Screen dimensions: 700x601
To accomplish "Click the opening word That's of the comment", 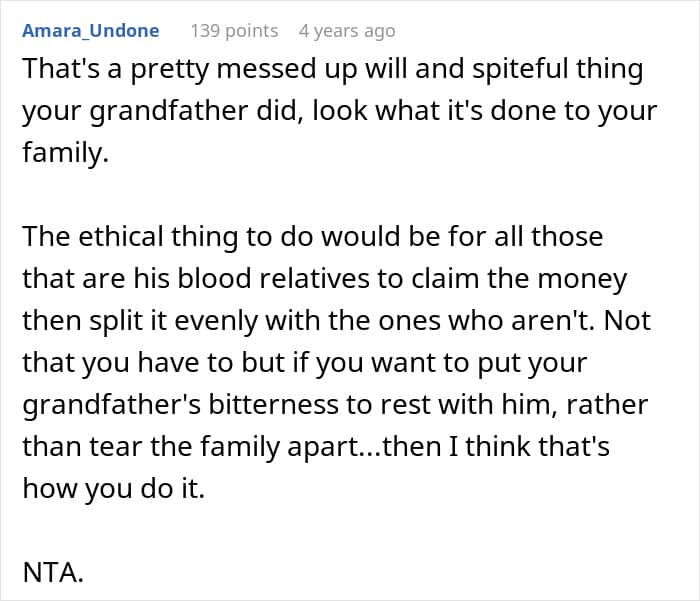I will tap(61, 72).
